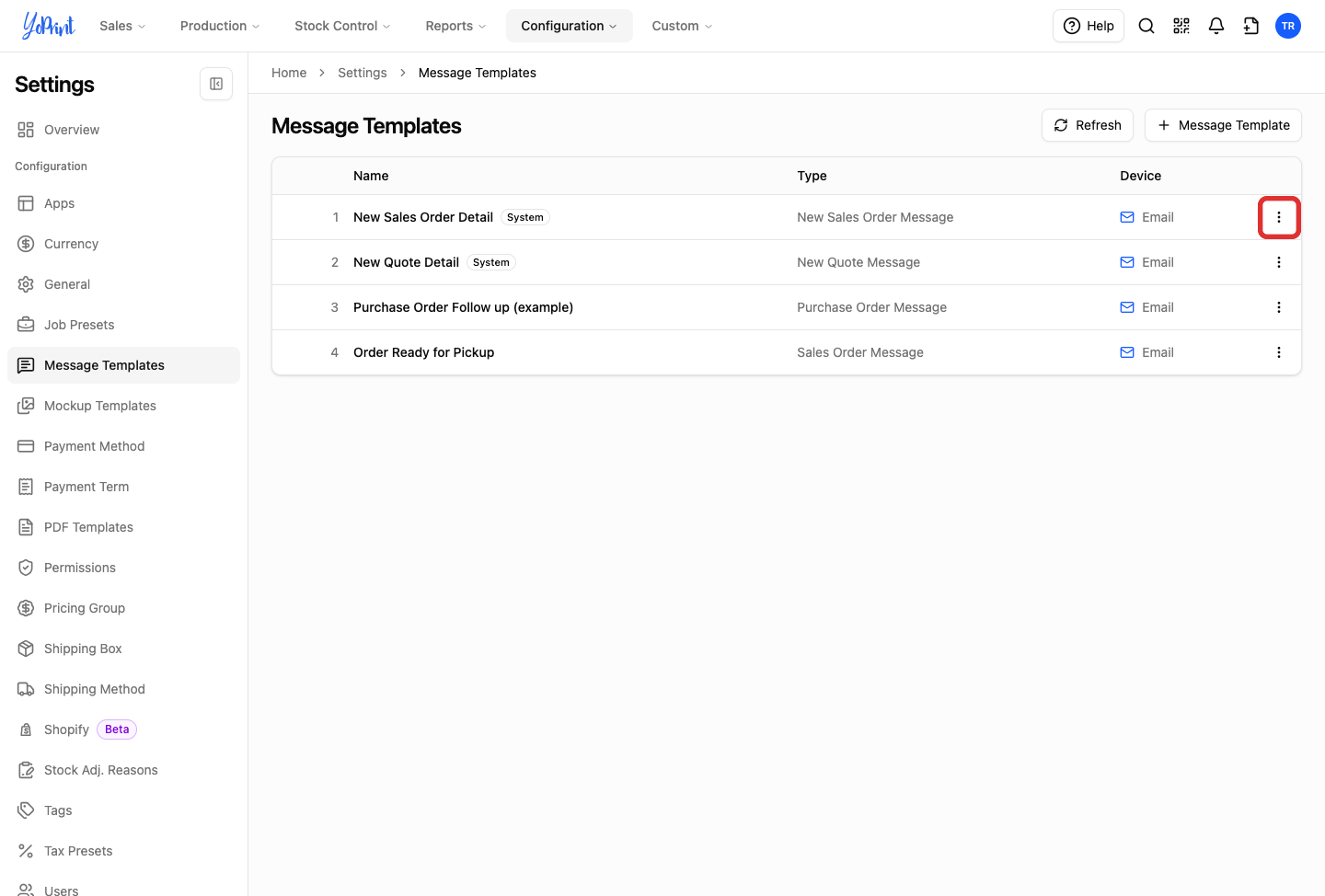Open actions menu for Order Ready for Pickup
Image resolution: width=1325 pixels, height=896 pixels.
(x=1279, y=352)
